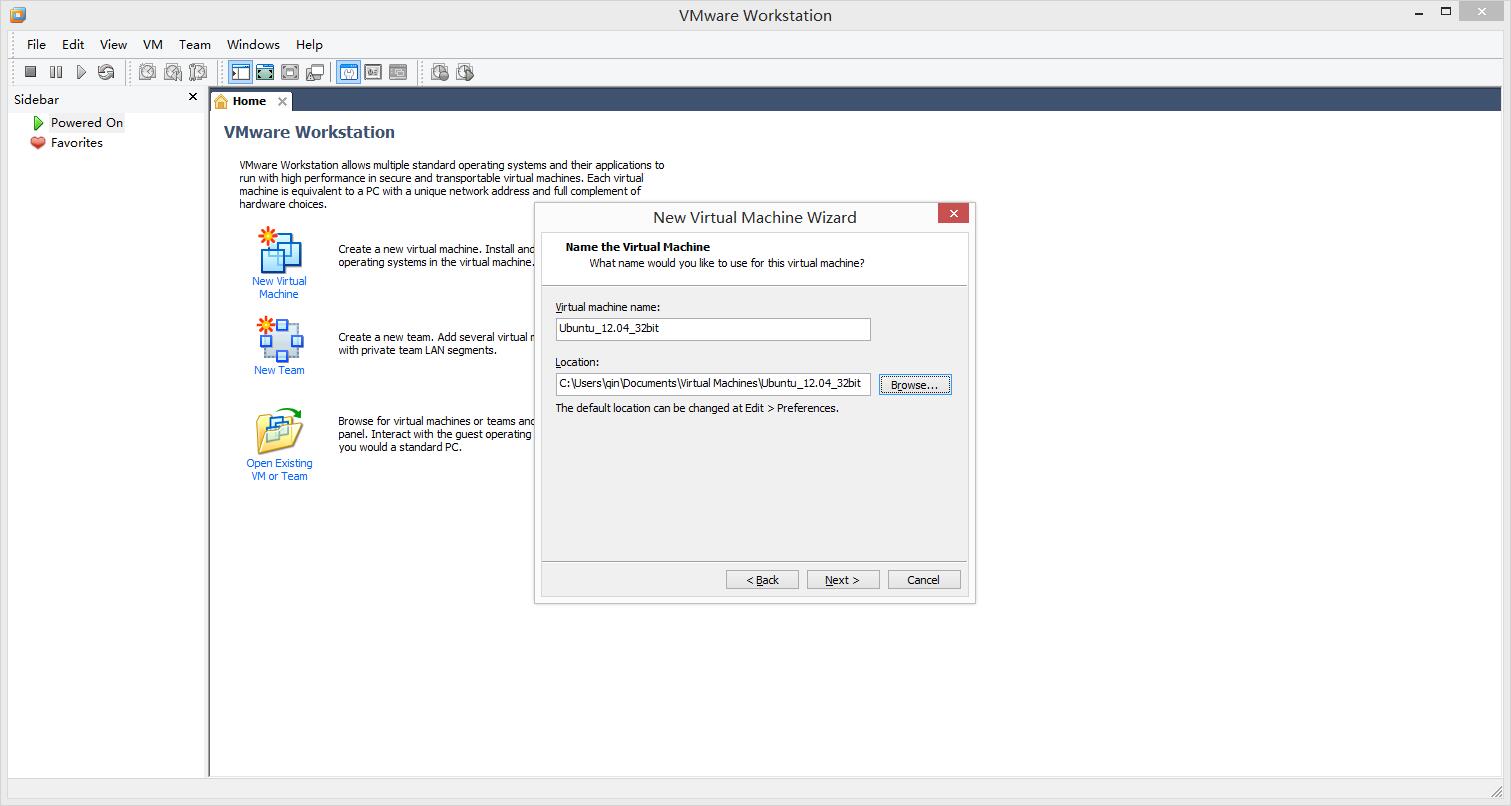Click the Reset virtual machine toolbar icon
The image size is (1511, 806).
(106, 72)
